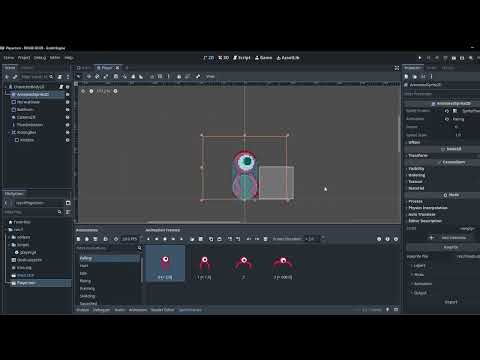Select the Running animation in list
This screenshot has height=360, width=480.
pos(109,289)
